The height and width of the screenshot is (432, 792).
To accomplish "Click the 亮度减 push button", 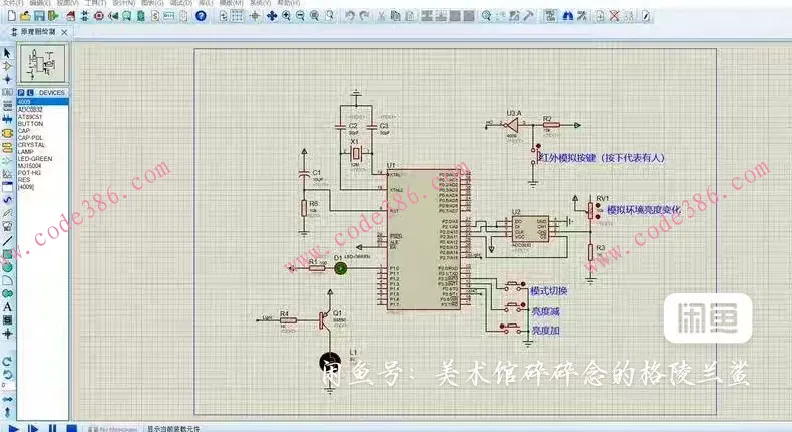I will tap(515, 307).
